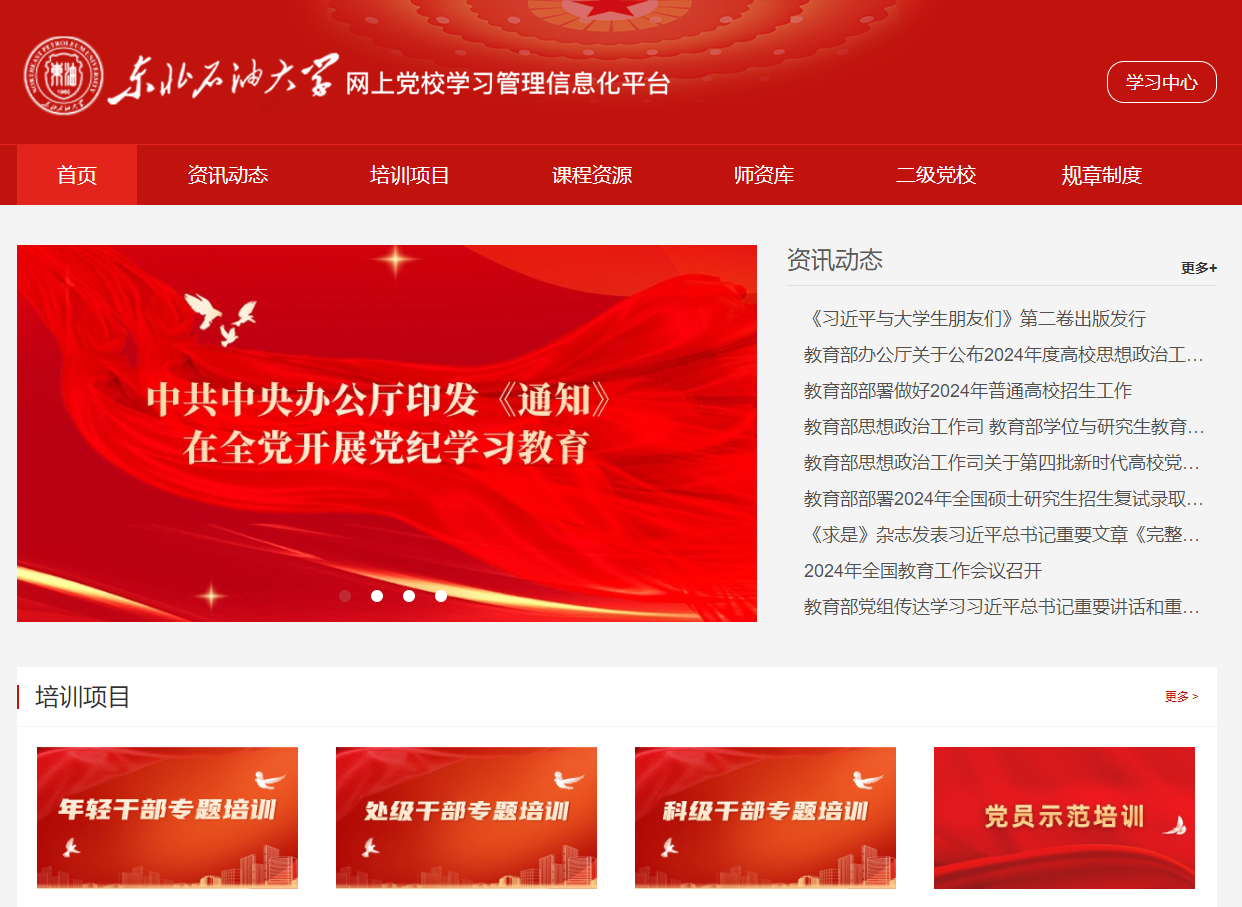Open the 党员示范培训 card

click(1064, 818)
